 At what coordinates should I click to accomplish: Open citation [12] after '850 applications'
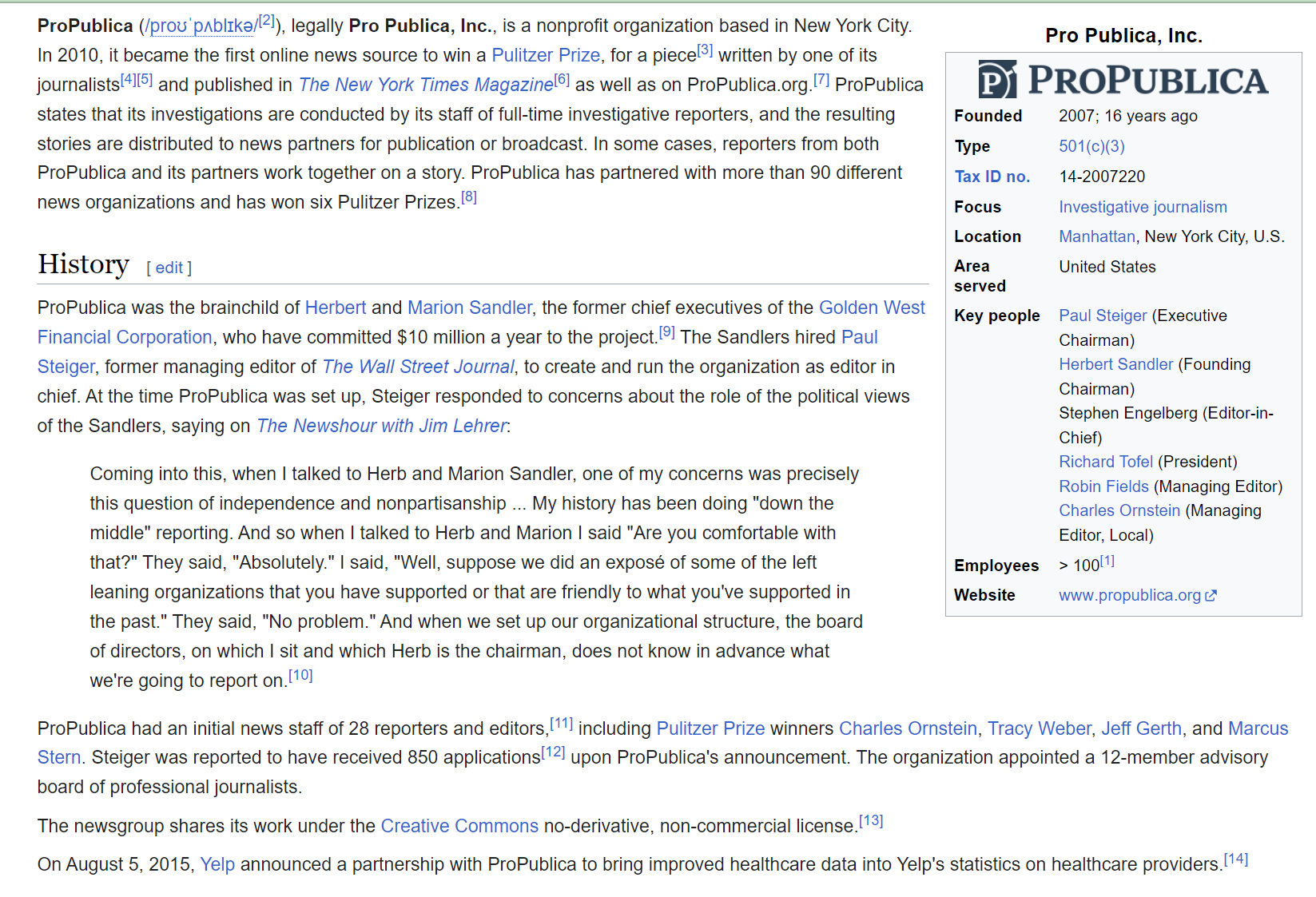coord(554,752)
